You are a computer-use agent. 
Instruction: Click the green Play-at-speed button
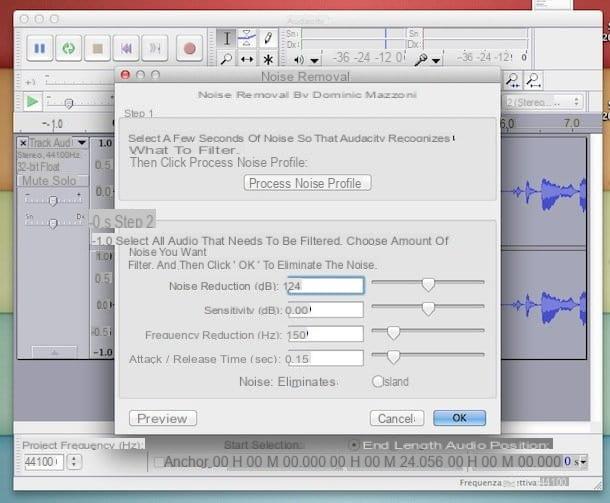32,102
